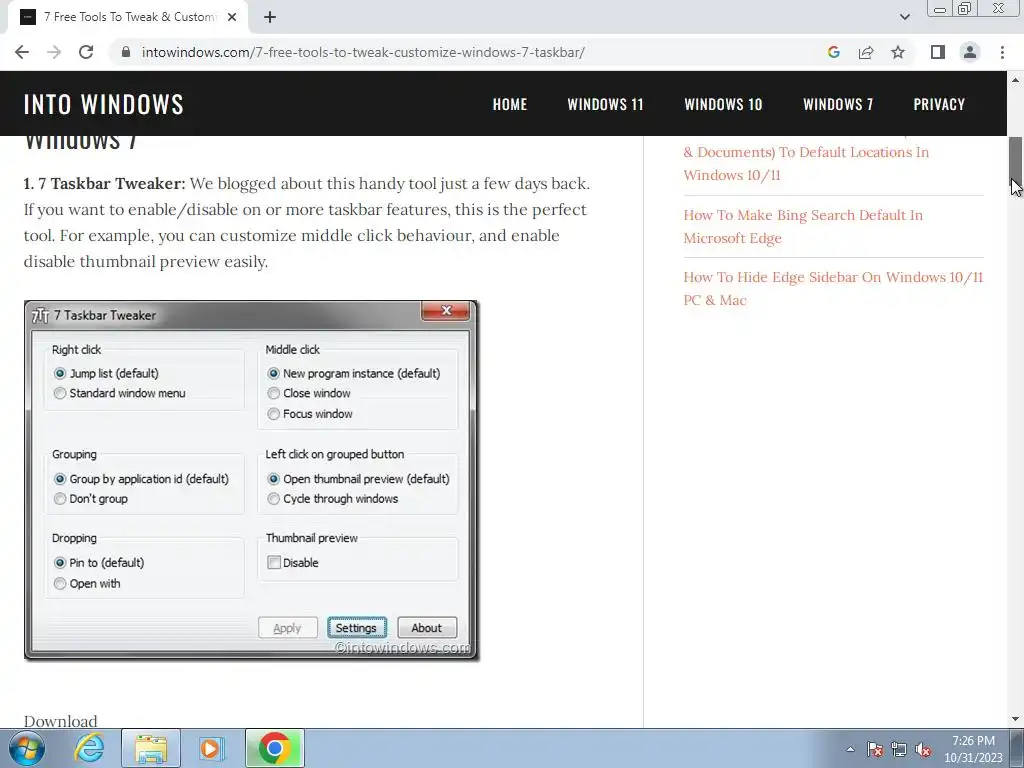Open the PRIVACY menu item
1024x768 pixels.
tap(939, 104)
